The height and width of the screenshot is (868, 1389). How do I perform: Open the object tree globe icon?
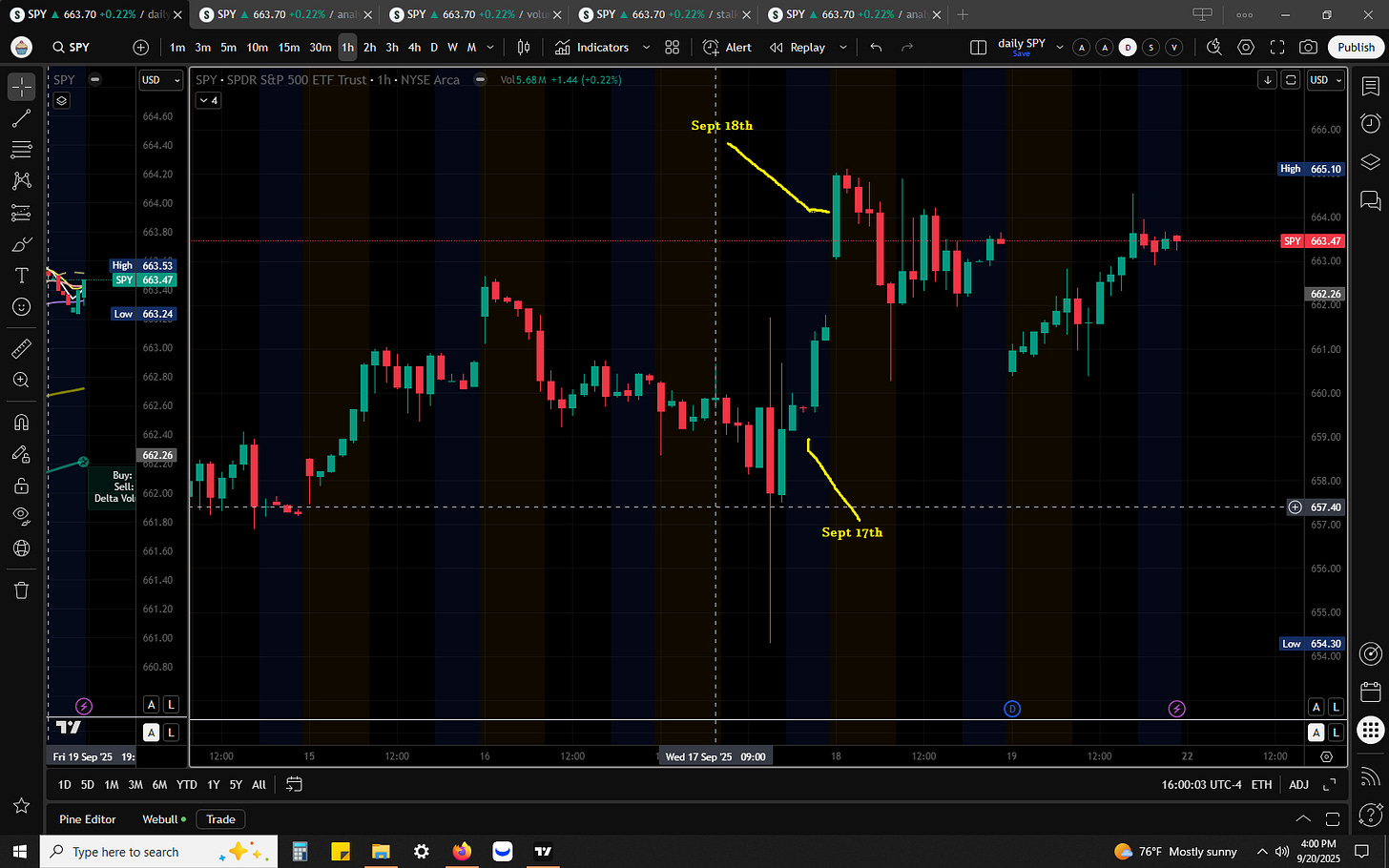click(x=21, y=548)
